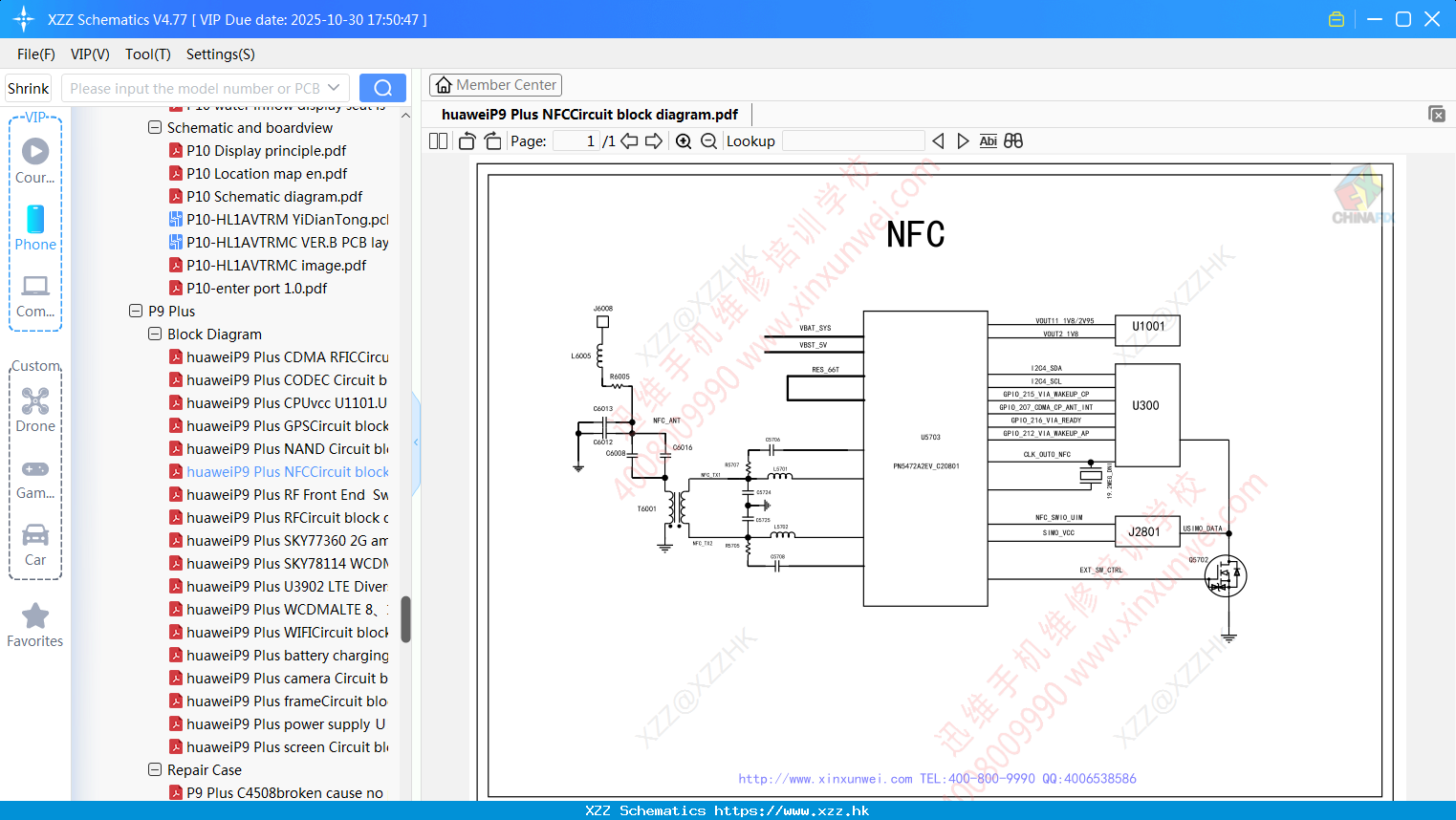
Task: Click XZZ Schematics status bar link
Action: coord(728,810)
